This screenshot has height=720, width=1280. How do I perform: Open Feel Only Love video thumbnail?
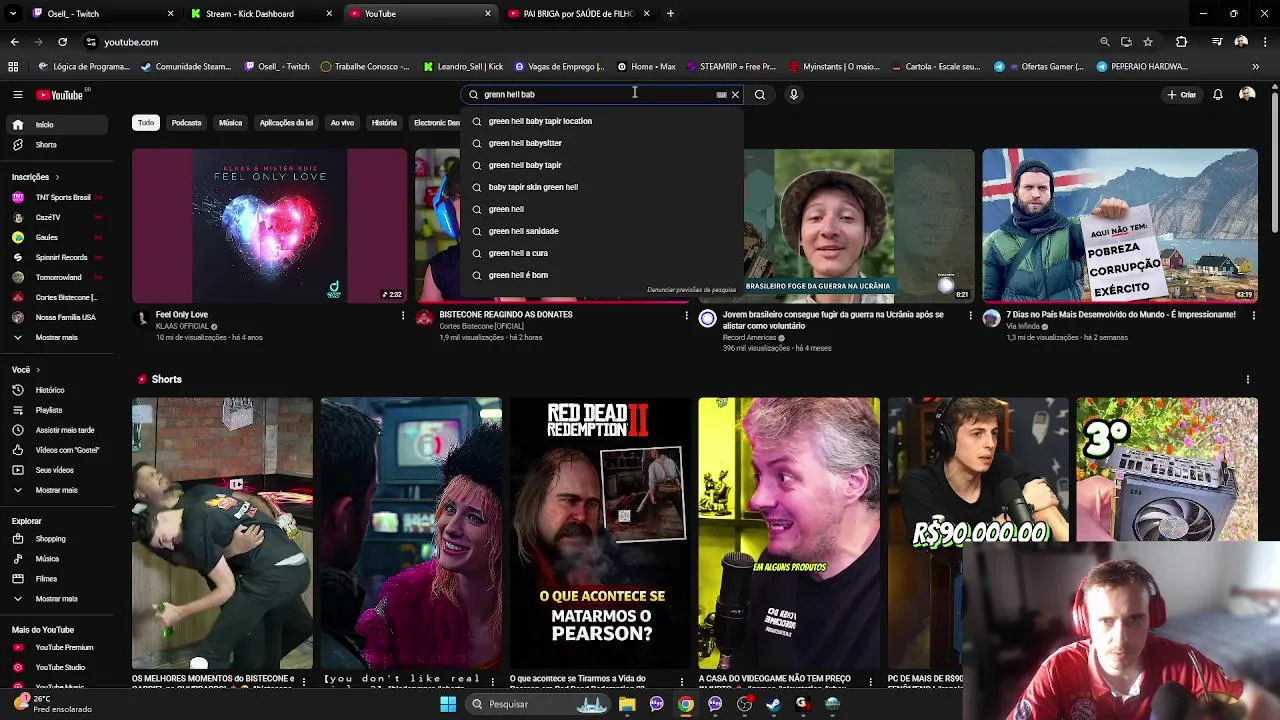270,225
